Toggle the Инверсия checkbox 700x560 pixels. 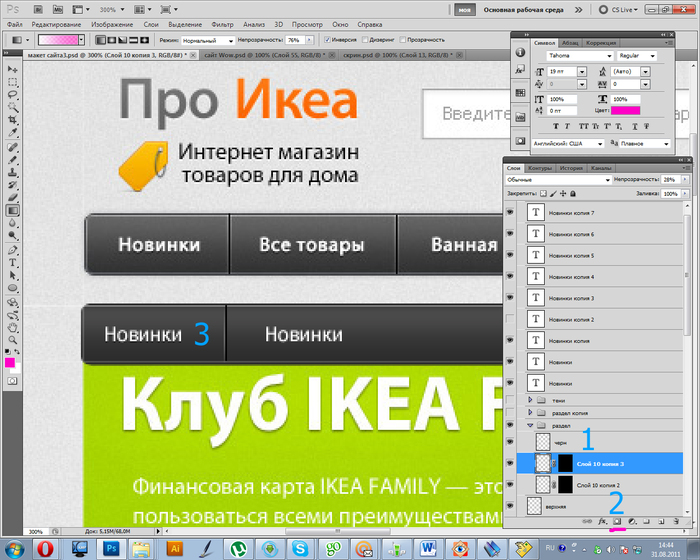(x=327, y=40)
